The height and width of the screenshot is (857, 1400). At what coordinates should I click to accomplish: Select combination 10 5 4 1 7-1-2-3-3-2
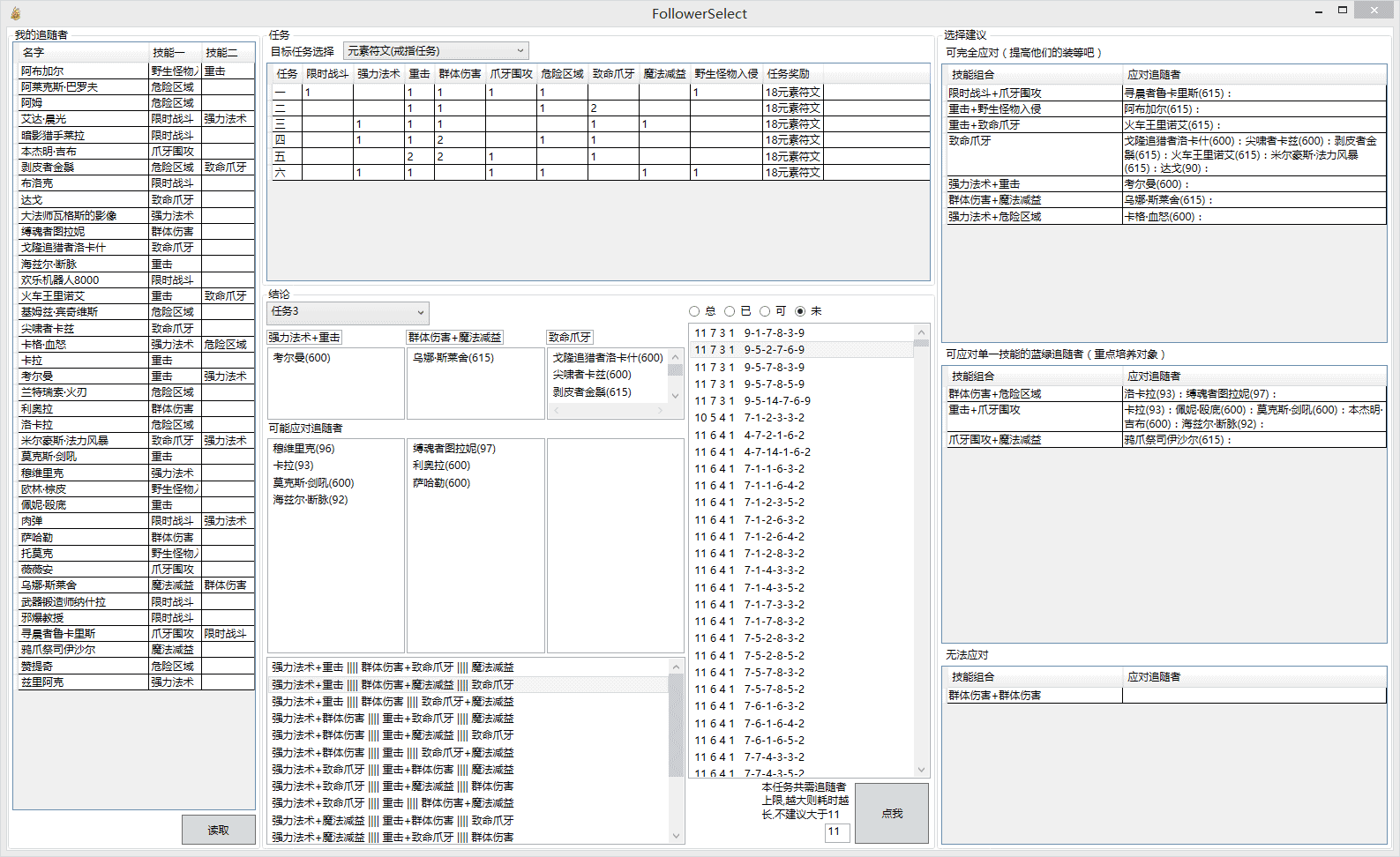click(801, 418)
